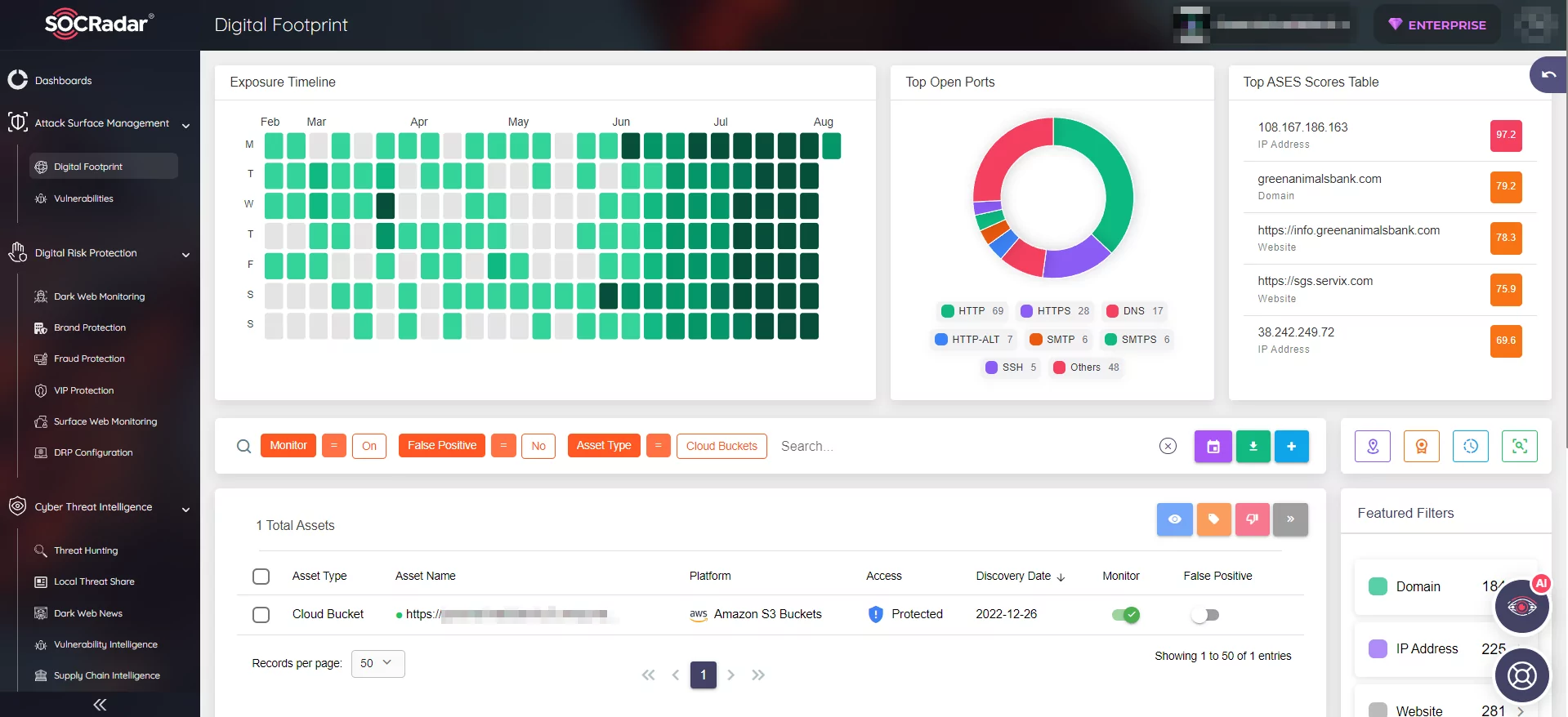
Task: Click the HTTPS purple legend swatch
Action: pyautogui.click(x=1026, y=311)
